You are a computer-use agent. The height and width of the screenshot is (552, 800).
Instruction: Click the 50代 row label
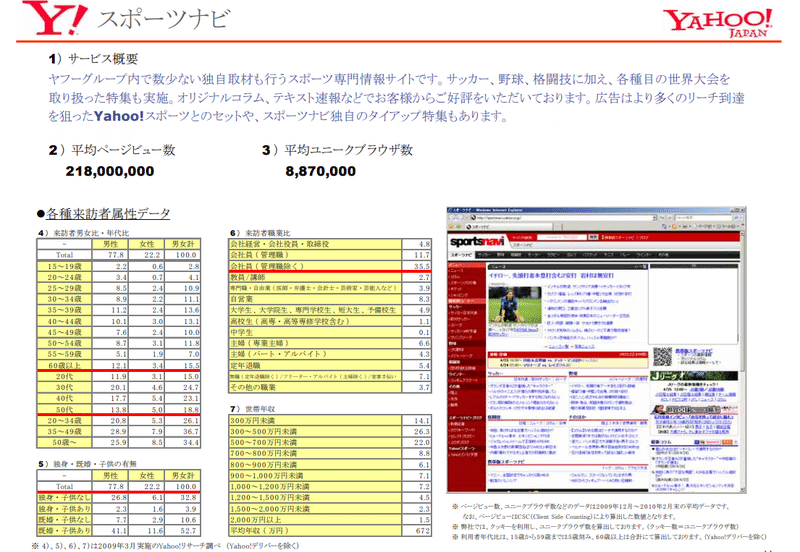pyautogui.click(x=64, y=410)
